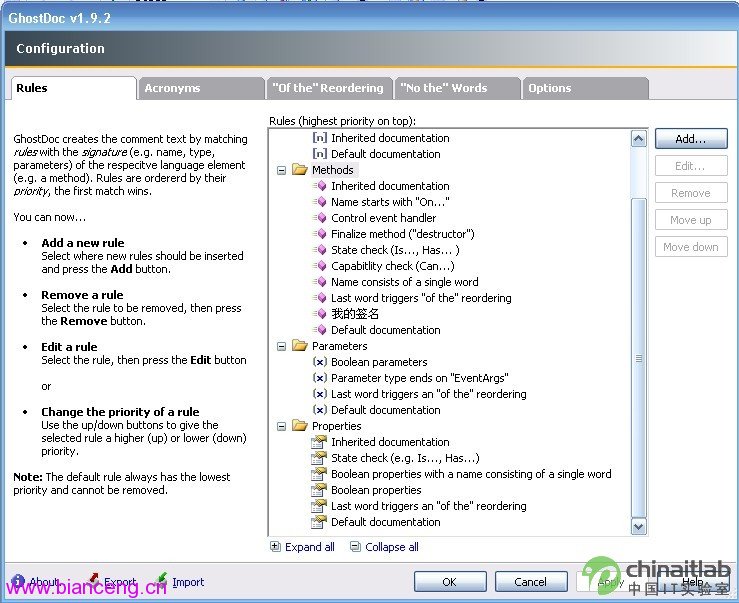Screen dimensions: 739x603
Task: Collapse the Parameters tree node
Action: point(281,347)
